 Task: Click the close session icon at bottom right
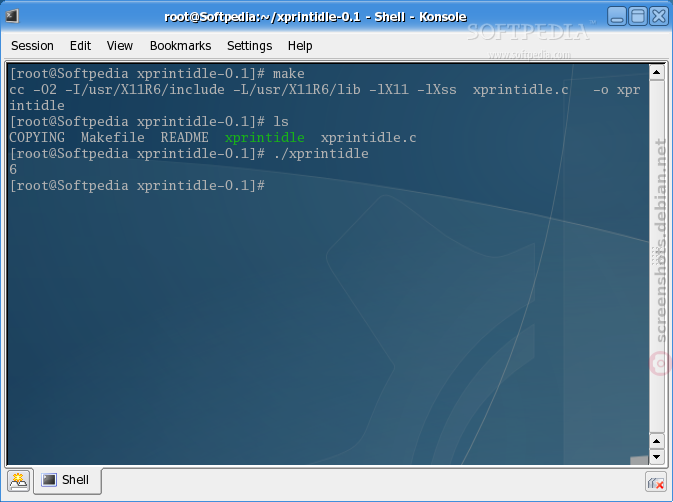[655, 483]
